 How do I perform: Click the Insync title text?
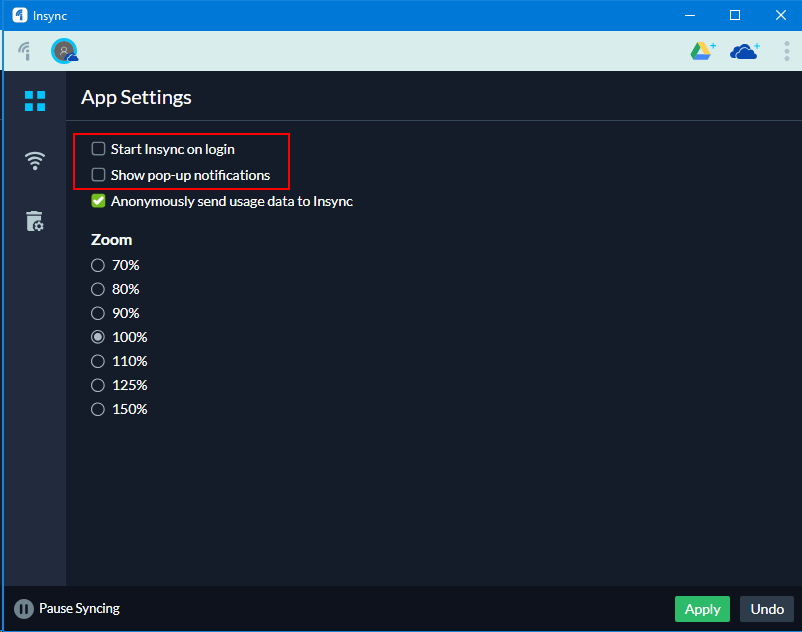coord(50,16)
